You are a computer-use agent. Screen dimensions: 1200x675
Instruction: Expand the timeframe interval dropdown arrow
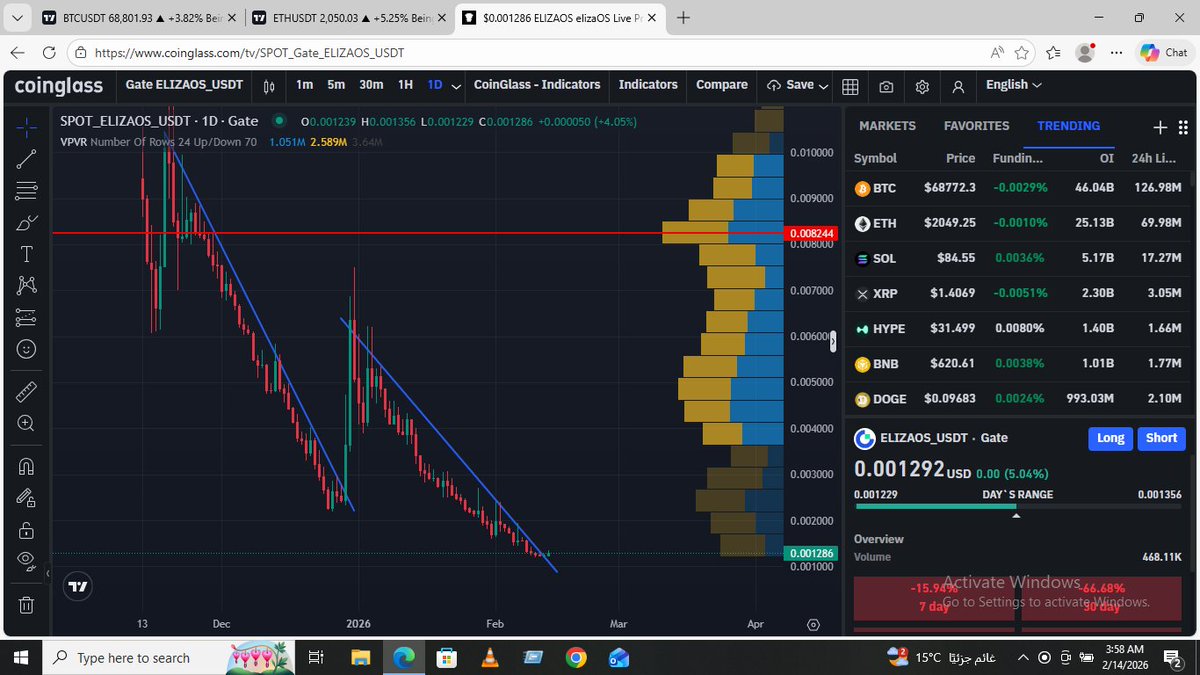pos(456,86)
